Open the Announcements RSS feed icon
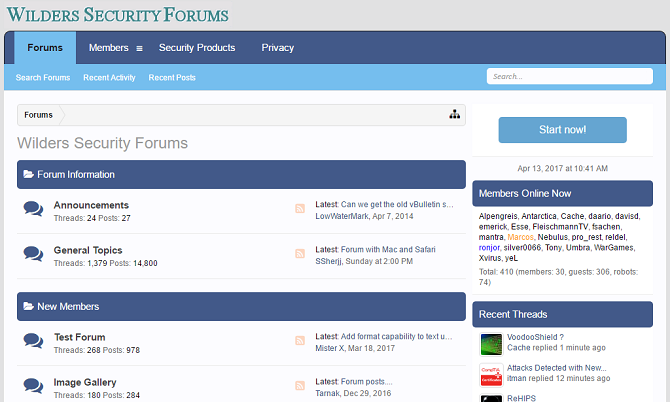 pyautogui.click(x=300, y=208)
